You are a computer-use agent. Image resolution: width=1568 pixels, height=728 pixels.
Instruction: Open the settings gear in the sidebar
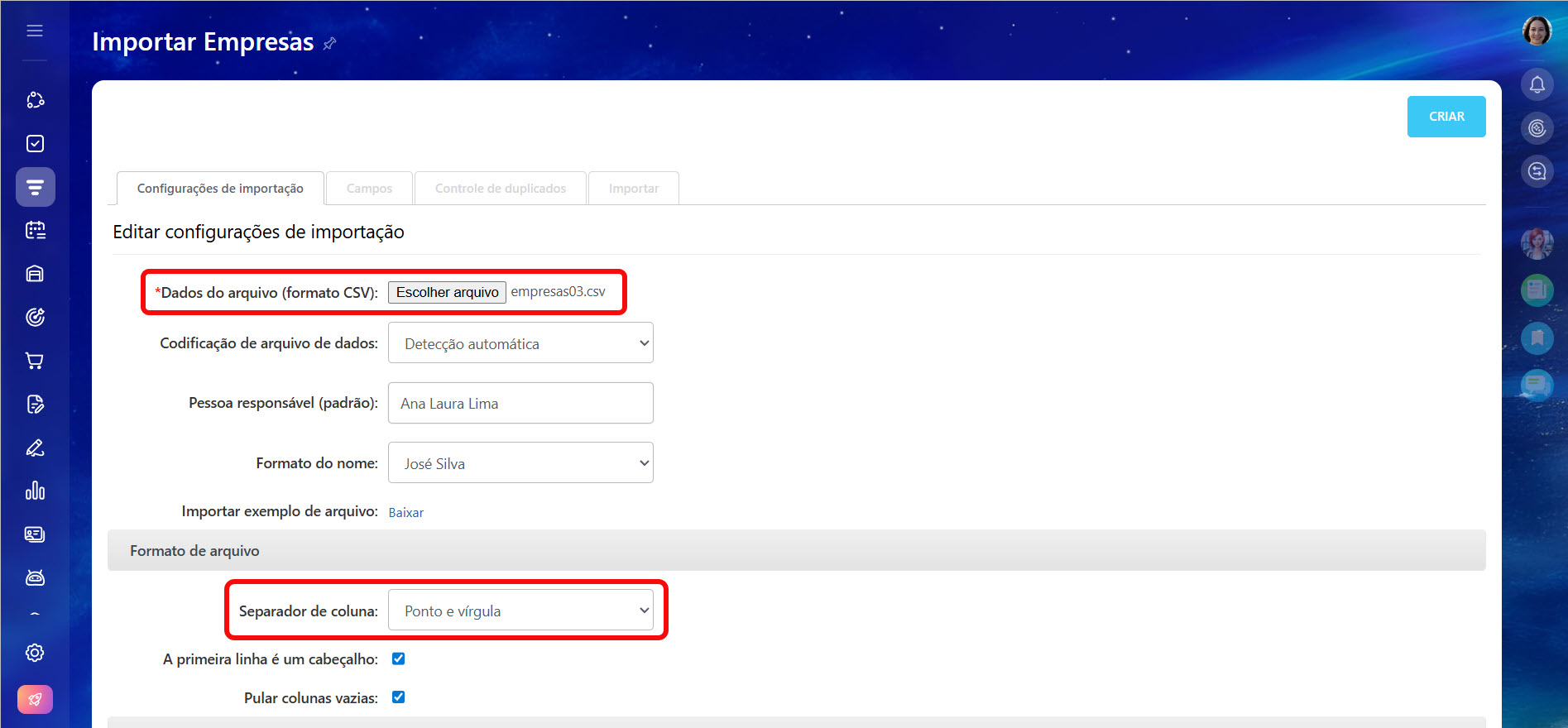35,653
